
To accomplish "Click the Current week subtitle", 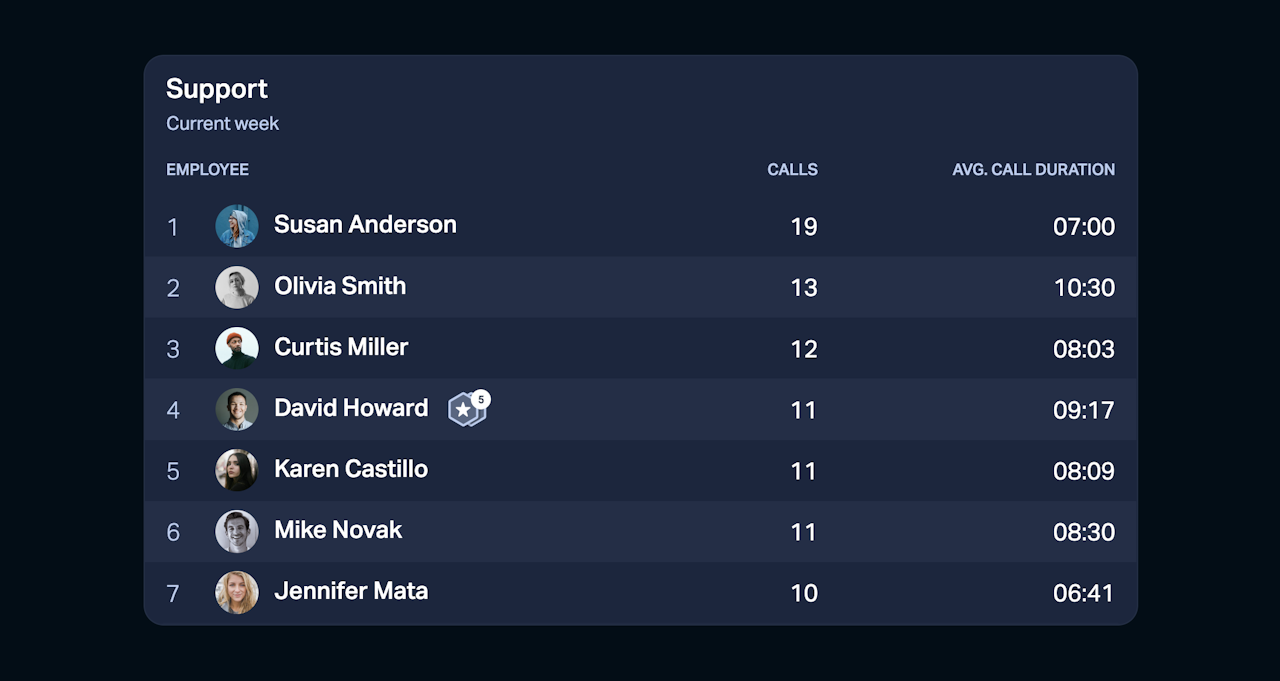I will (x=222, y=124).
